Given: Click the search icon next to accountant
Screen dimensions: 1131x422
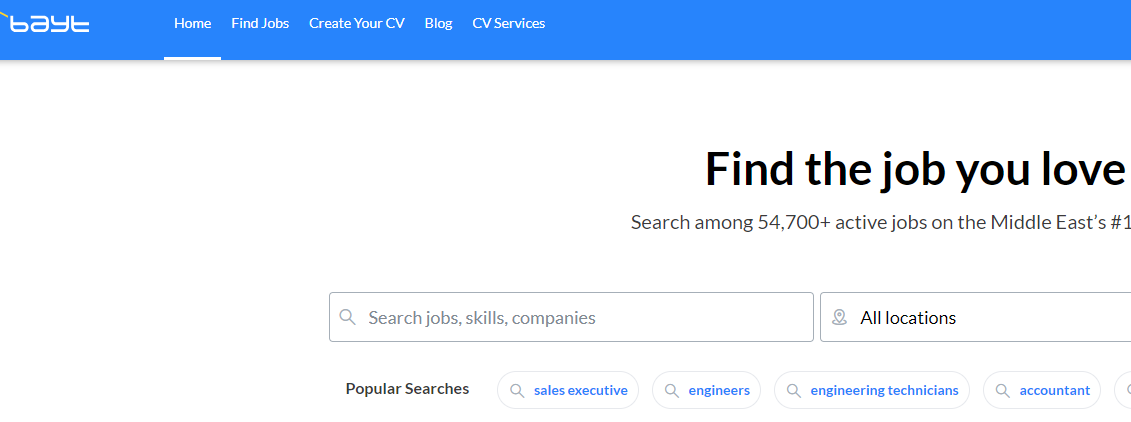Looking at the screenshot, I should [1003, 391].
